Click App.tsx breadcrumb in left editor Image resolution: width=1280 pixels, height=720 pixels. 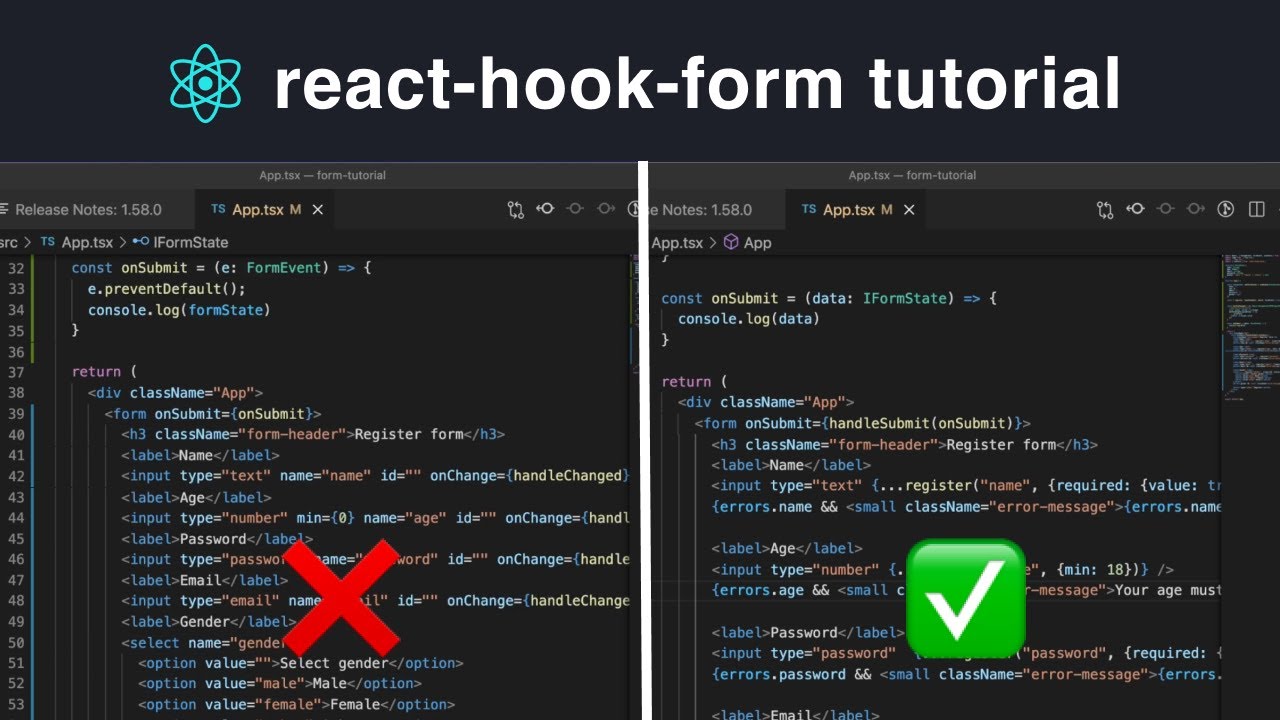(x=87, y=242)
